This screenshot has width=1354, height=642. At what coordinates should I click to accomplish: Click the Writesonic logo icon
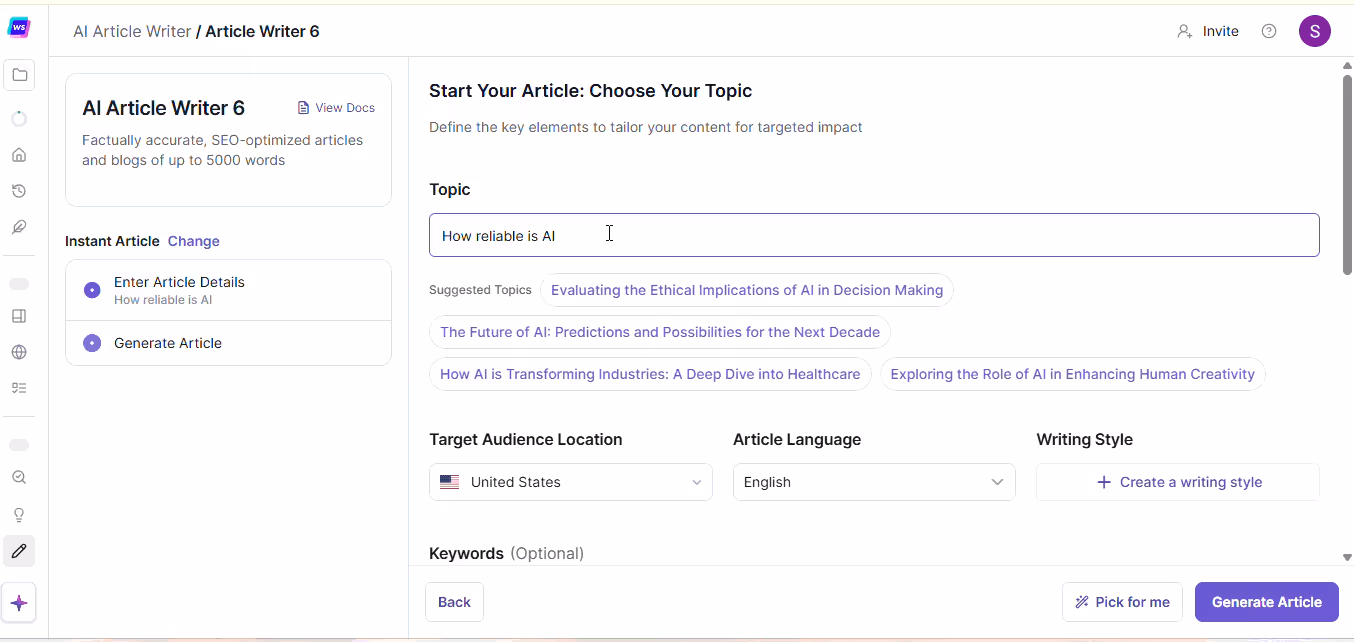[x=19, y=28]
